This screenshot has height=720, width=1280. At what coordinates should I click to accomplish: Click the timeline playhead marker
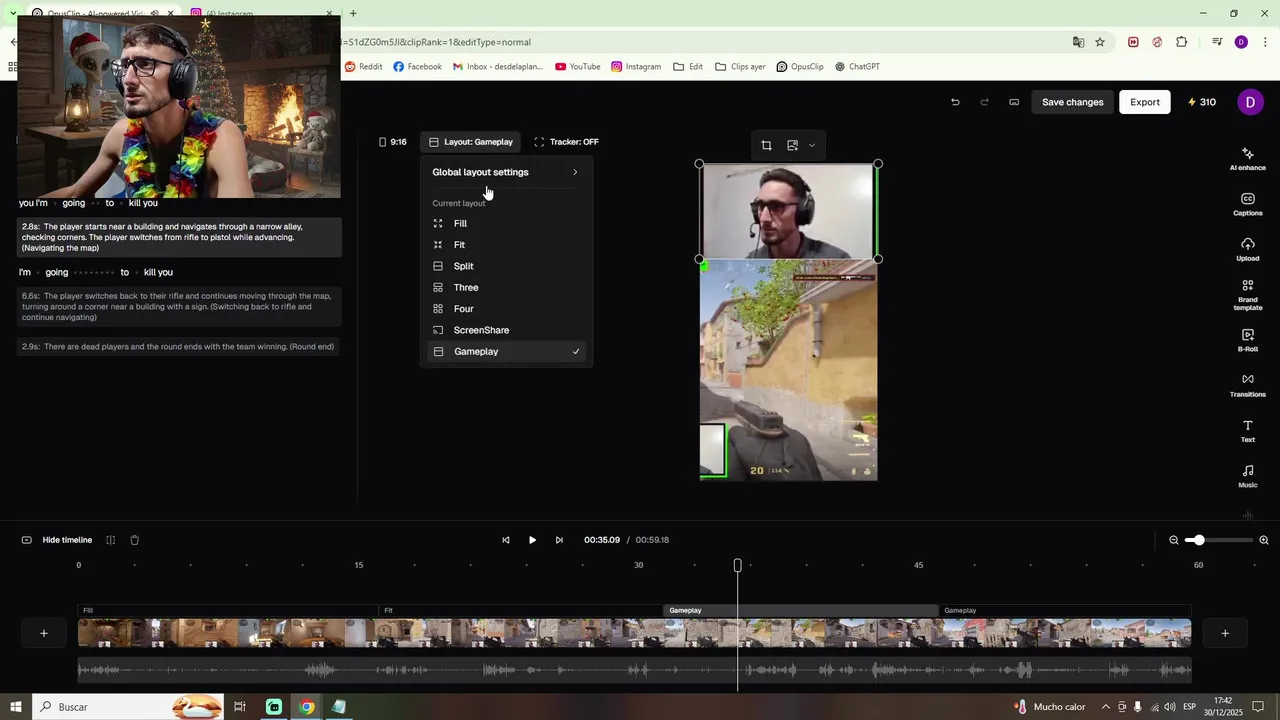(x=738, y=565)
